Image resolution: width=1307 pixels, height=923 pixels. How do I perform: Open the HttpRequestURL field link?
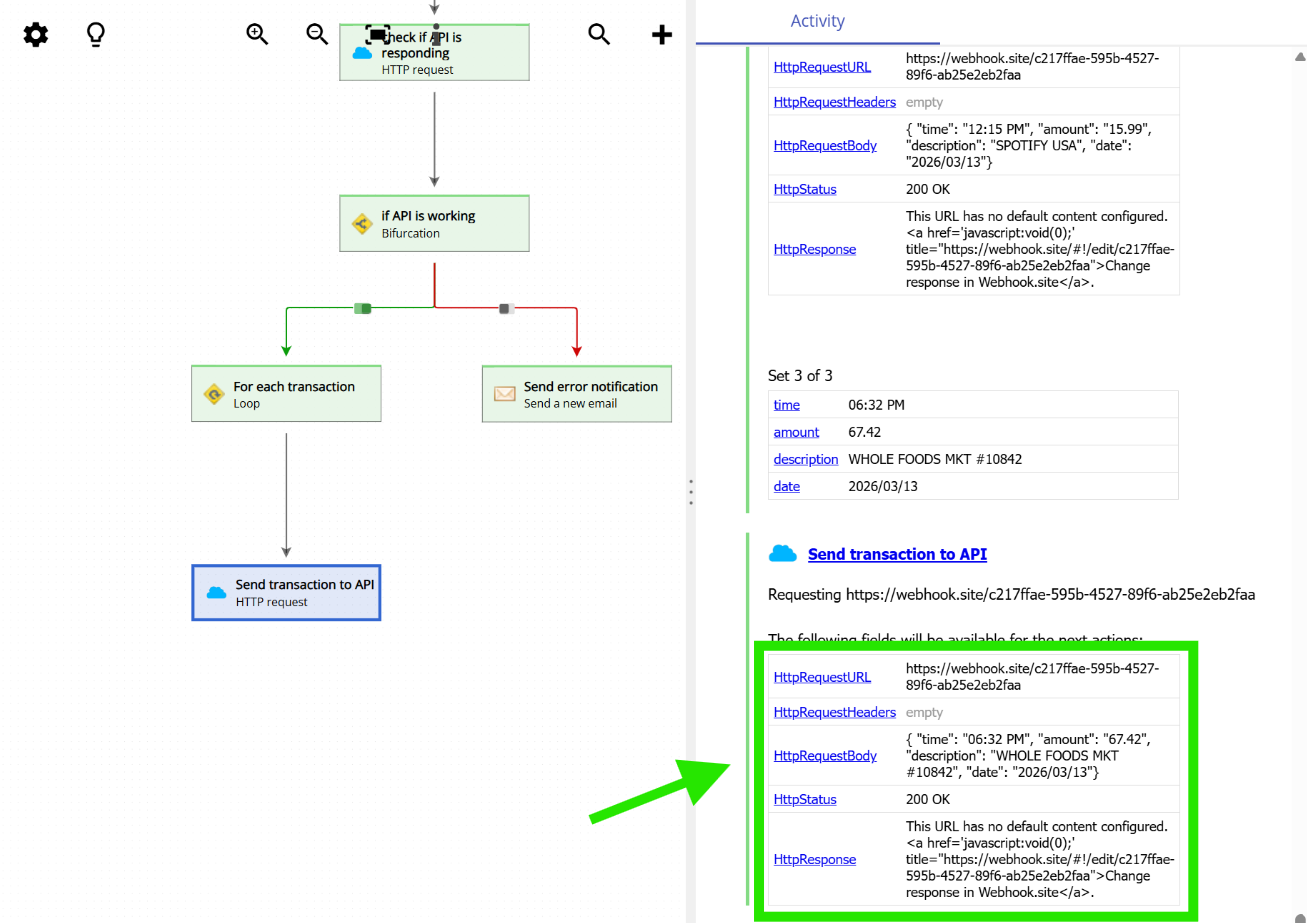(822, 677)
